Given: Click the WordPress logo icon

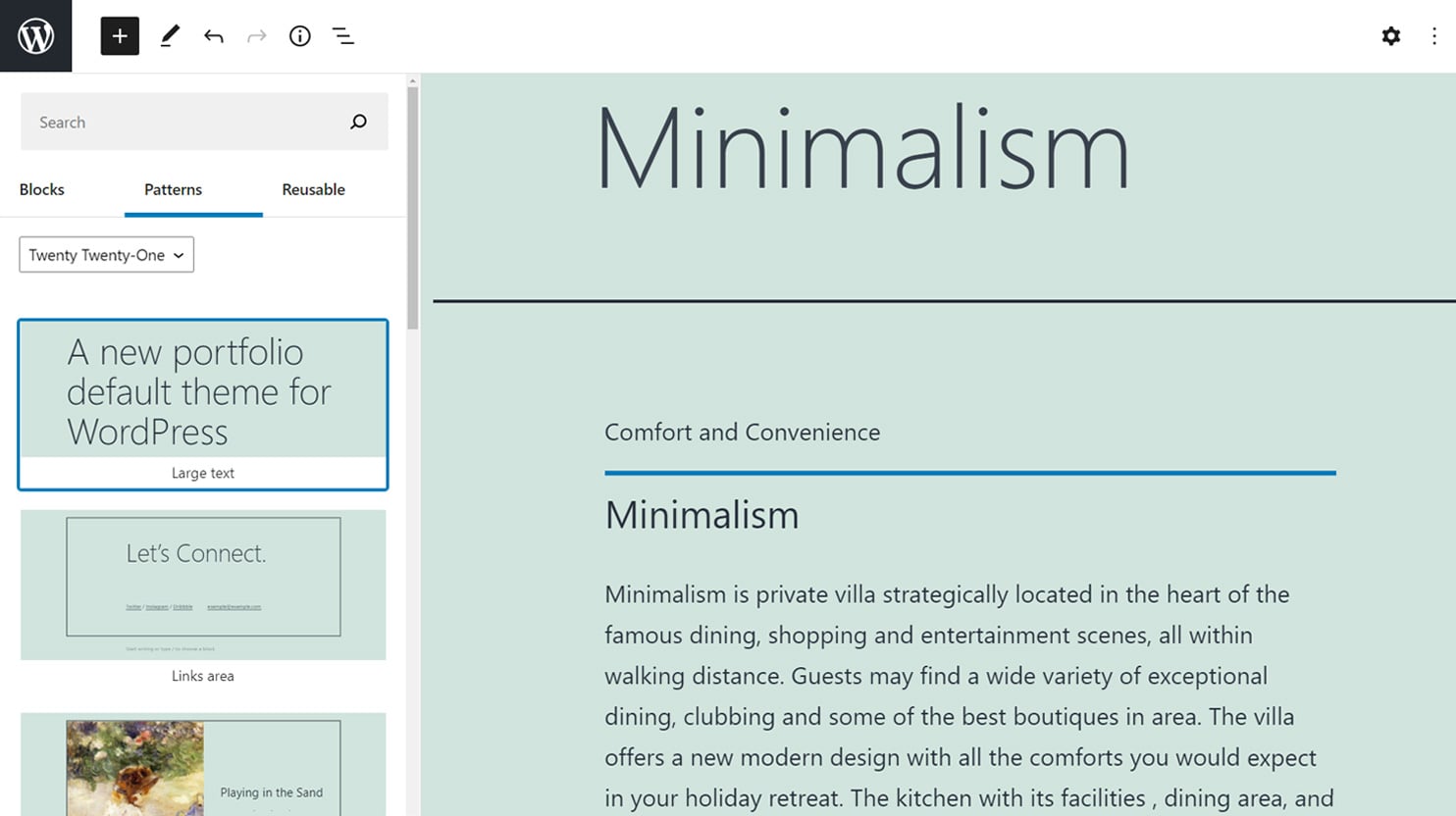Looking at the screenshot, I should click(x=35, y=36).
